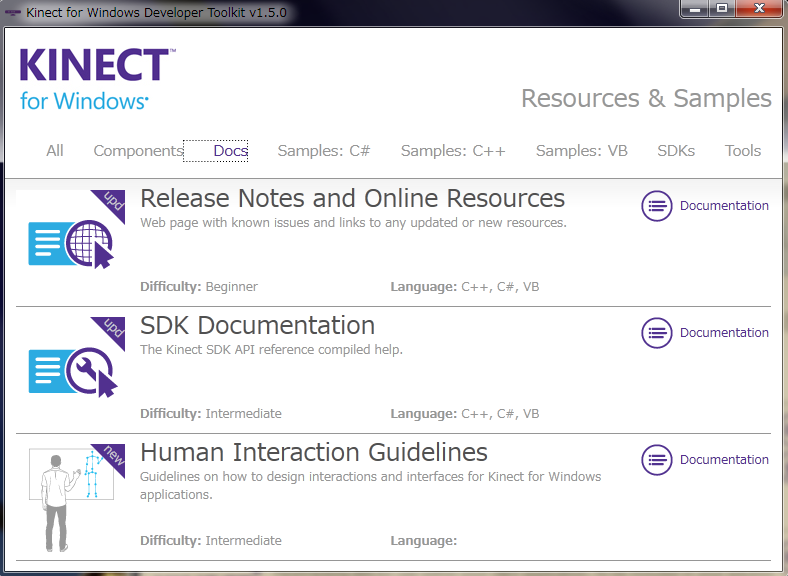
Task: Click the Kinect app icon in title bar
Action: coord(13,11)
